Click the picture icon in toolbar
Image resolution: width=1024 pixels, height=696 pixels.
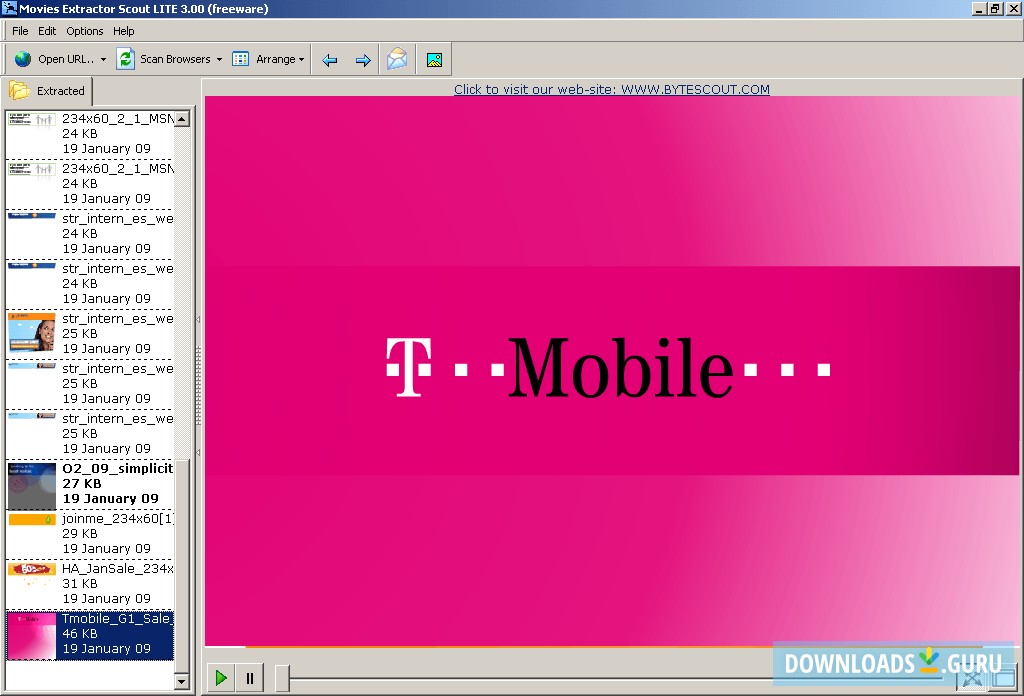[x=434, y=59]
